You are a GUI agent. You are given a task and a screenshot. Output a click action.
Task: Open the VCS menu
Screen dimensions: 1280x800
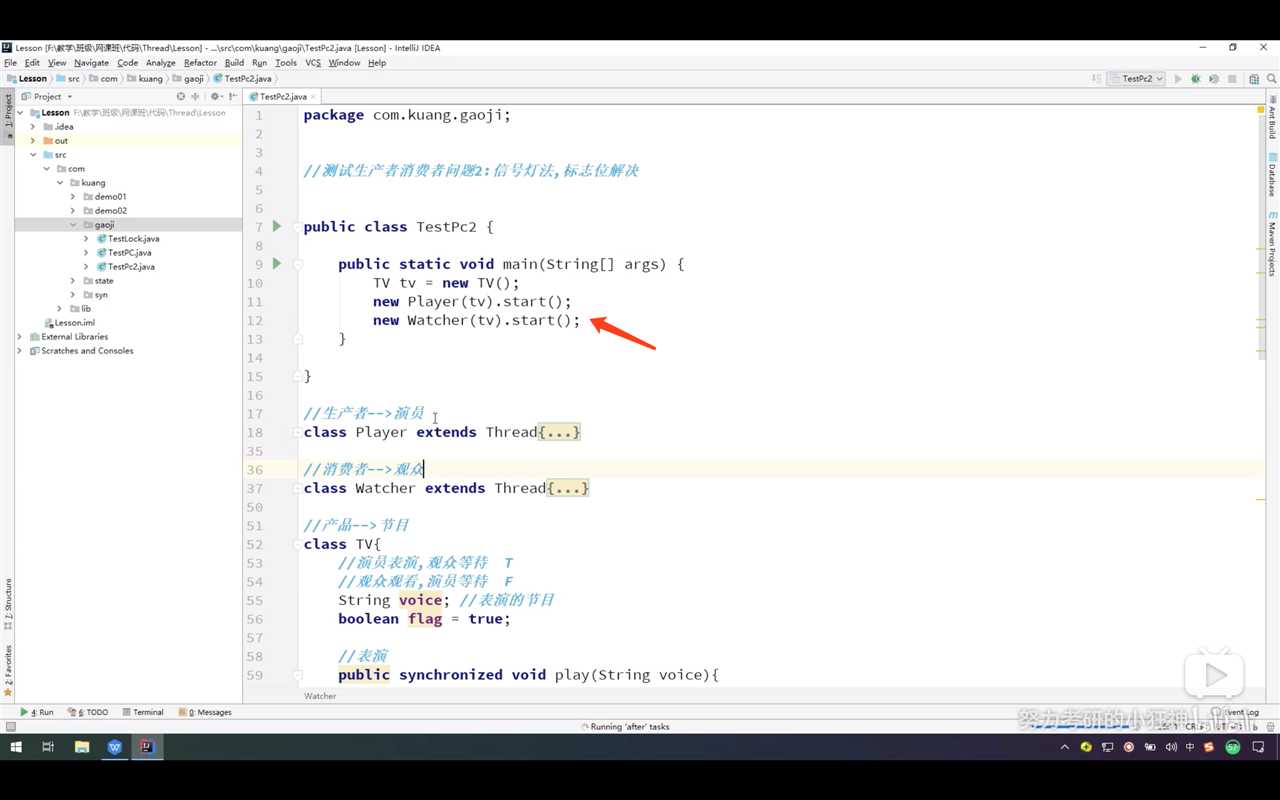coord(313,63)
